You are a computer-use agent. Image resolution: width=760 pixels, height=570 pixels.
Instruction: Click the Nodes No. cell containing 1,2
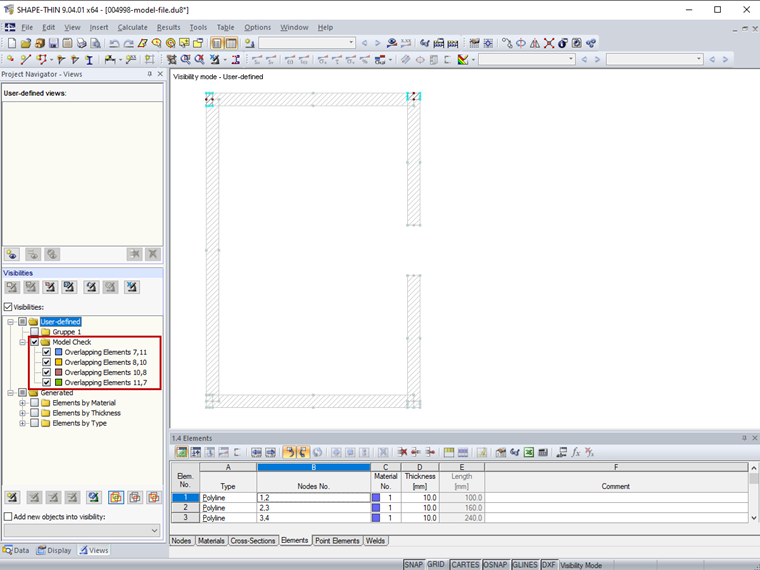(314, 497)
